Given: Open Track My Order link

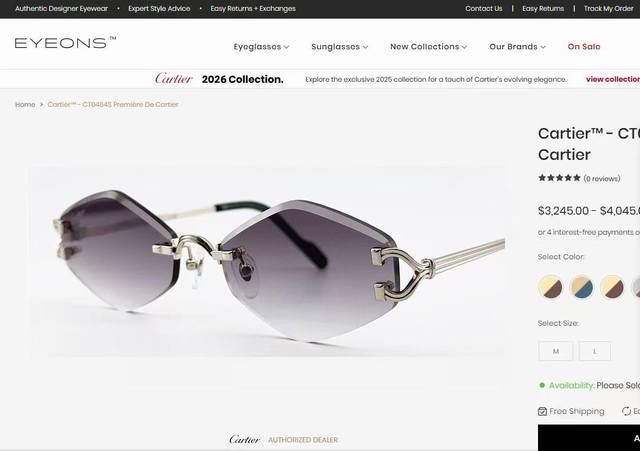Looking at the screenshot, I should pos(608,9).
